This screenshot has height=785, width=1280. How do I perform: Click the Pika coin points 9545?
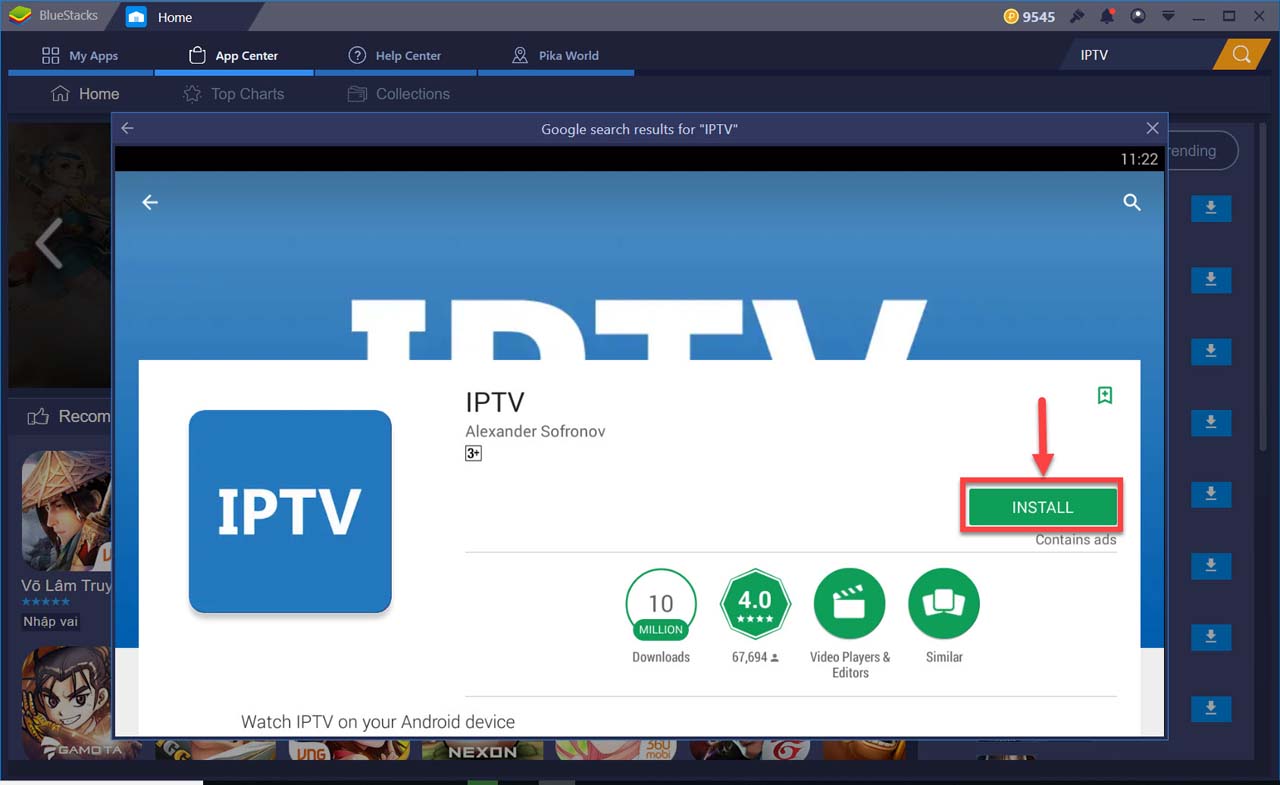(1028, 17)
